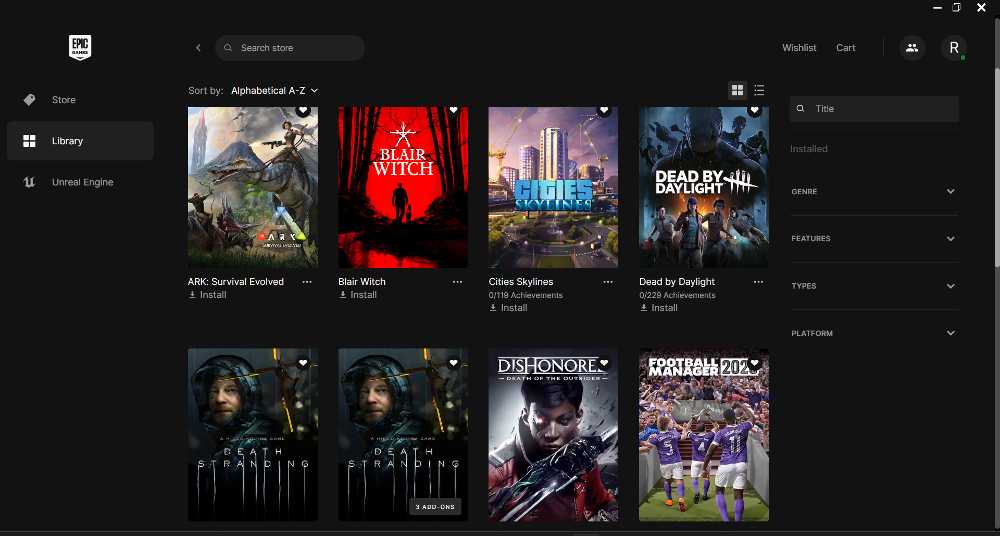This screenshot has width=1000, height=536.
Task: Open the Cities Skylines cover art
Action: [x=554, y=188]
